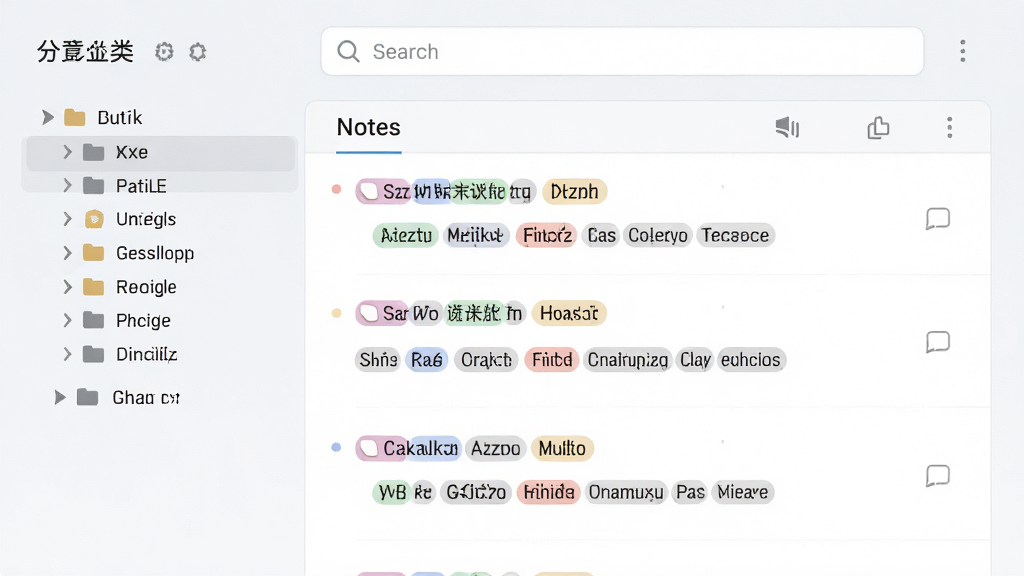Click the red dot of first note
This screenshot has height=576, width=1024.
click(336, 189)
